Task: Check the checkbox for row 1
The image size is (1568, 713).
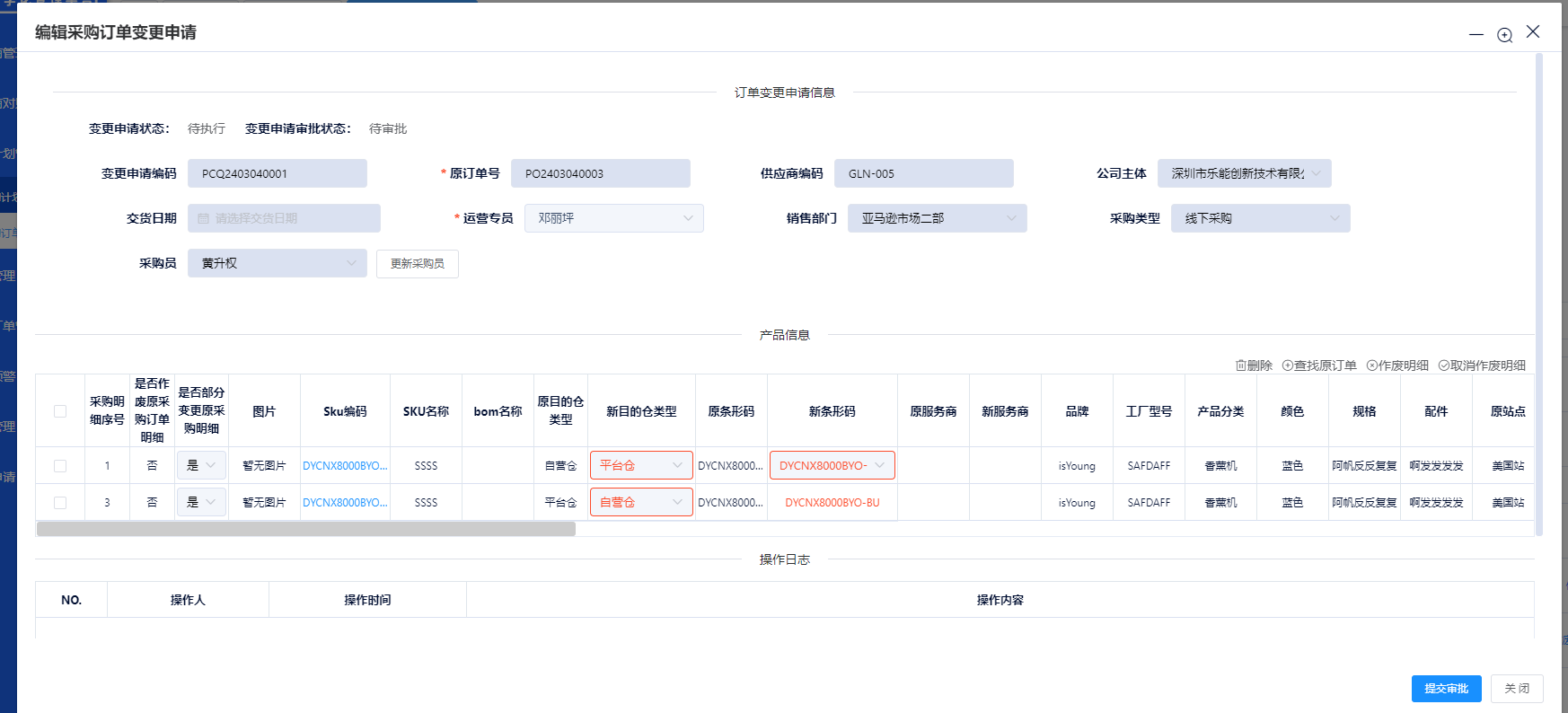Action: (x=60, y=466)
